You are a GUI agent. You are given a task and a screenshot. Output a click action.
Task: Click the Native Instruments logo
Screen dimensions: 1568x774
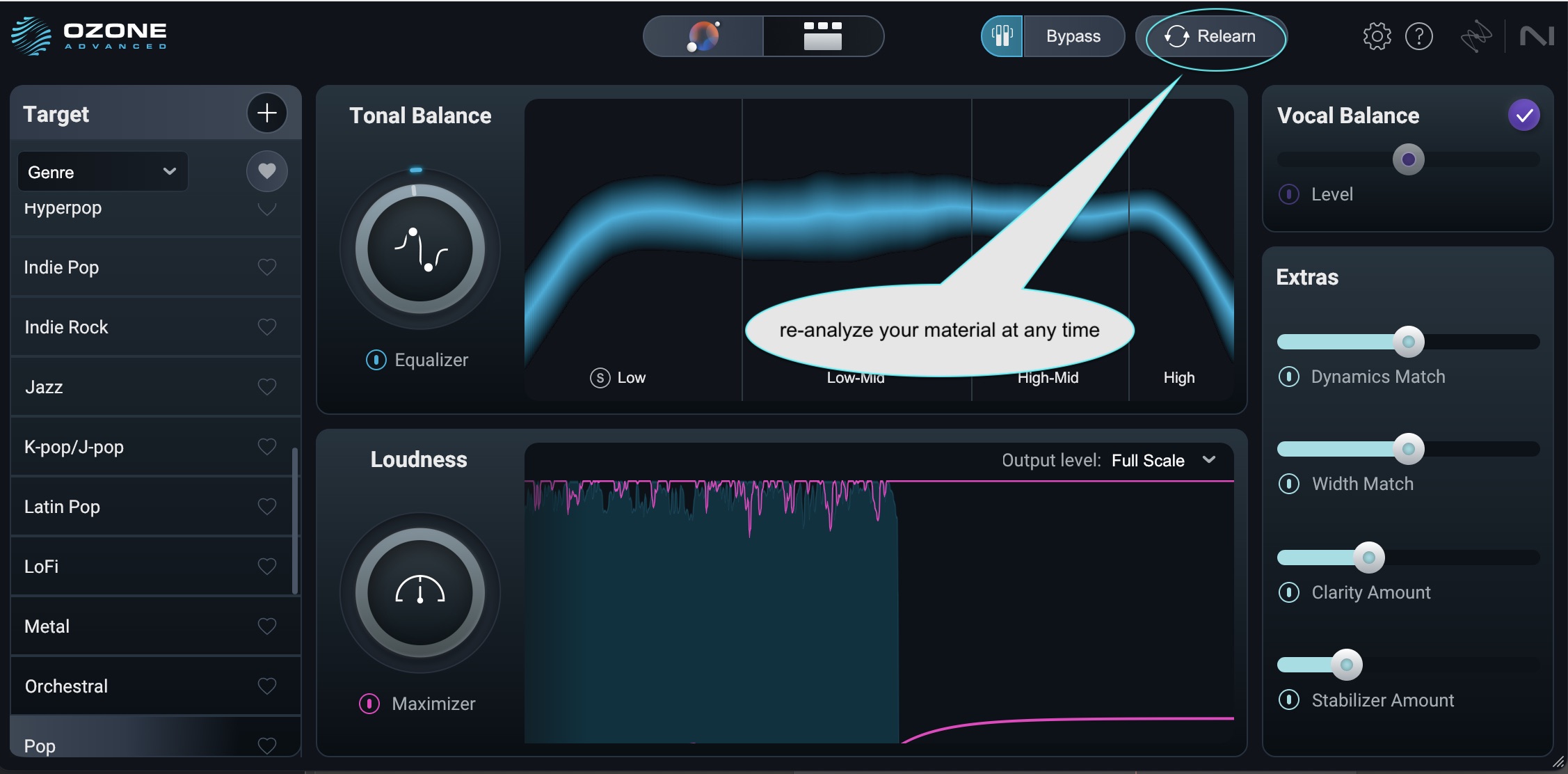(x=1537, y=36)
